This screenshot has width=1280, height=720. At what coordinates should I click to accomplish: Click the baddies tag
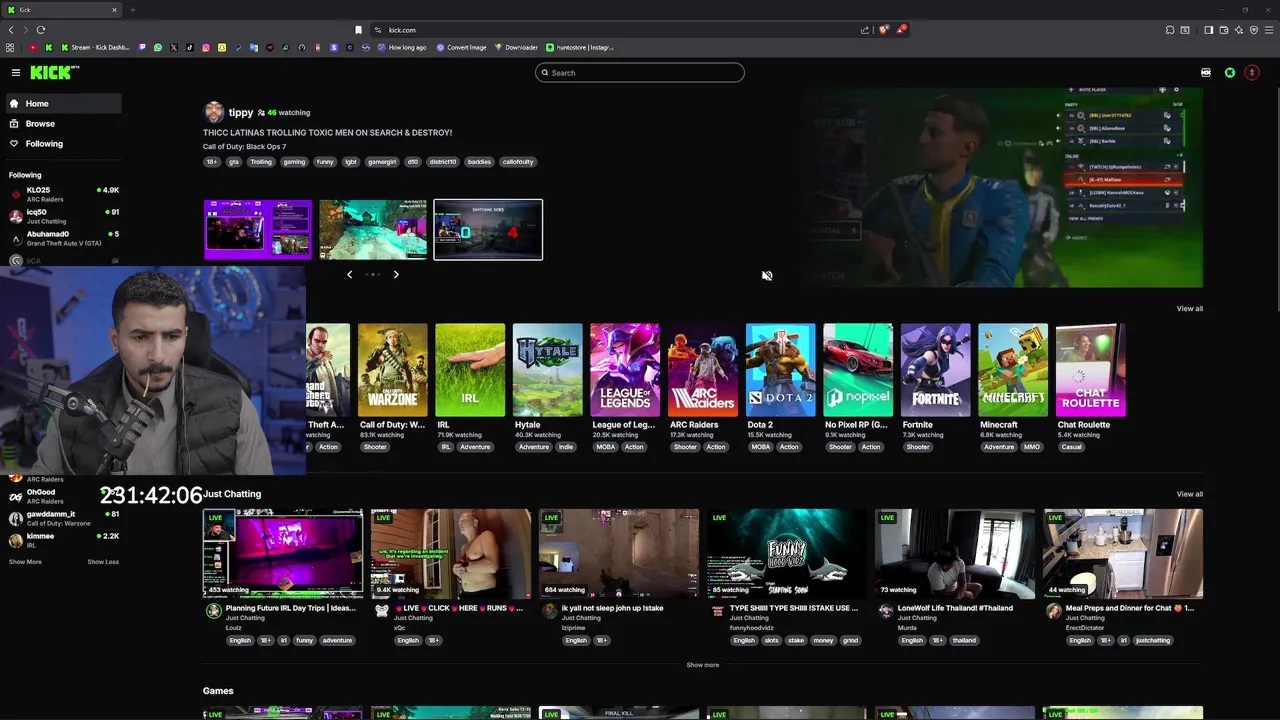pyautogui.click(x=479, y=162)
